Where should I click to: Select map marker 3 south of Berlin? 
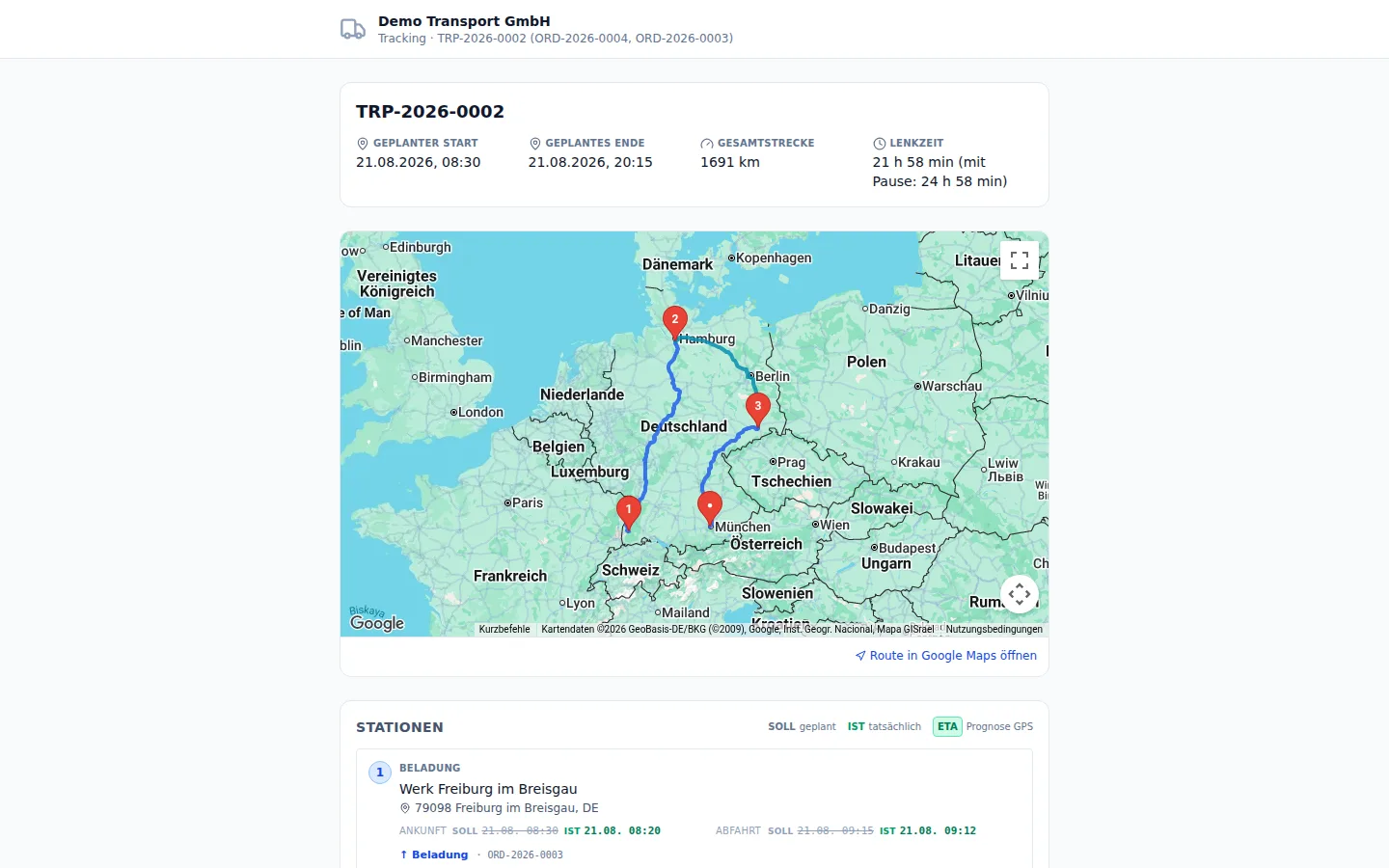point(758,410)
